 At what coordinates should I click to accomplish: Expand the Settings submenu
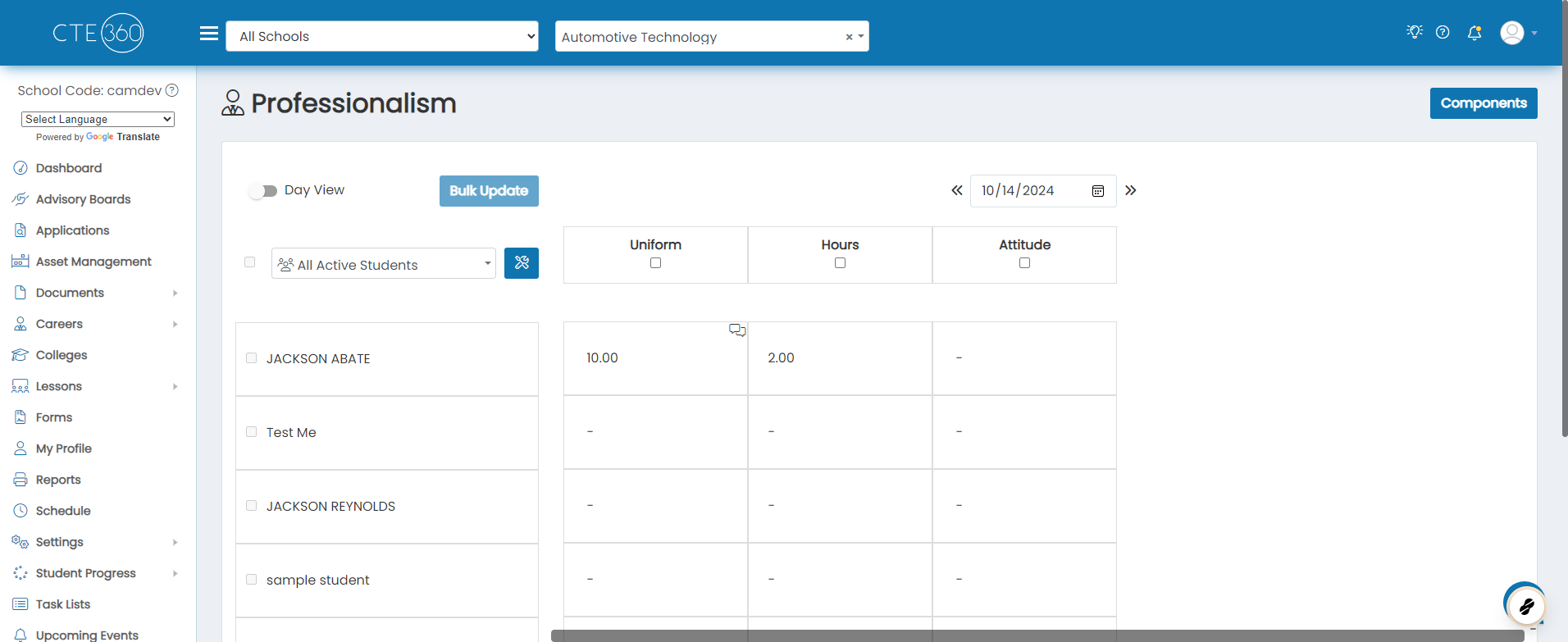[175, 542]
